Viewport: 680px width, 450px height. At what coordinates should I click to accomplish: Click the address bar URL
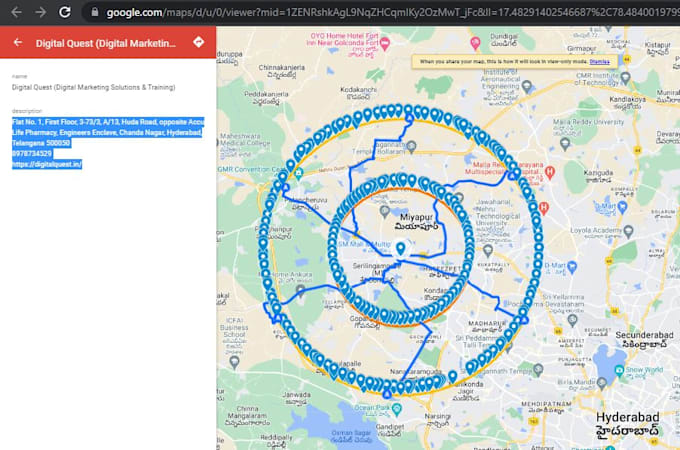click(x=392, y=13)
